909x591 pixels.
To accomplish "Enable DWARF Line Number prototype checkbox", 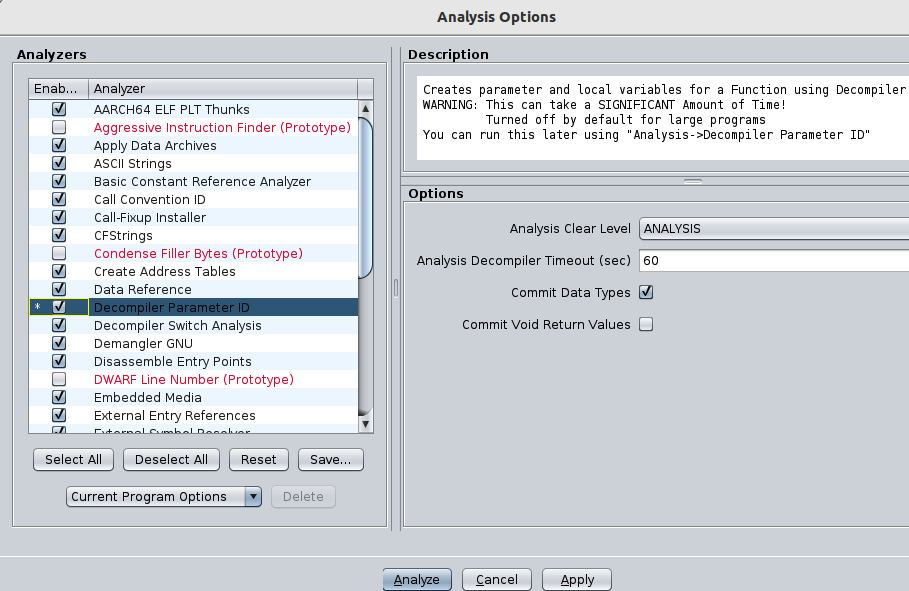I will 59,380.
